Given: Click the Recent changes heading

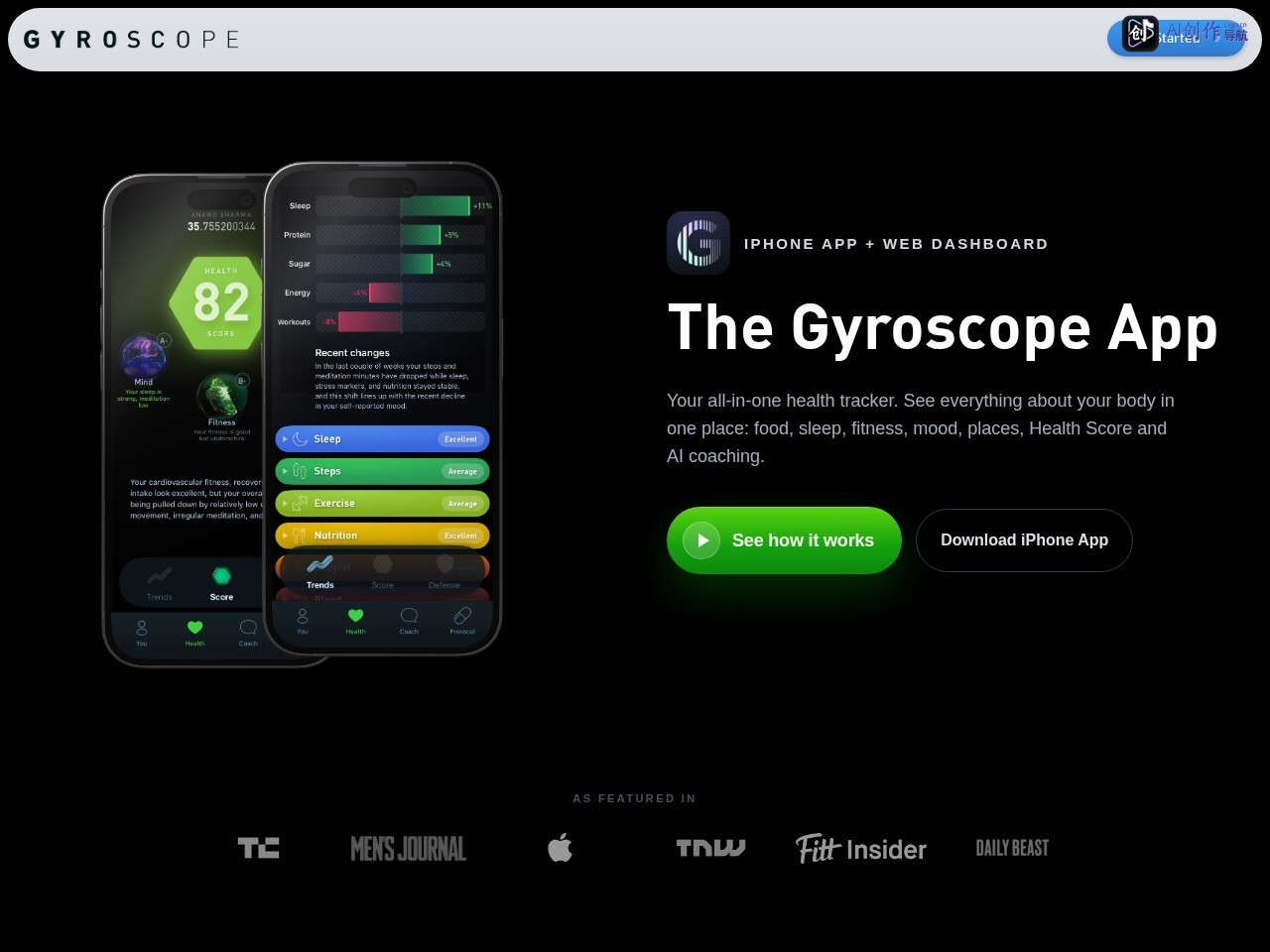Looking at the screenshot, I should (352, 352).
